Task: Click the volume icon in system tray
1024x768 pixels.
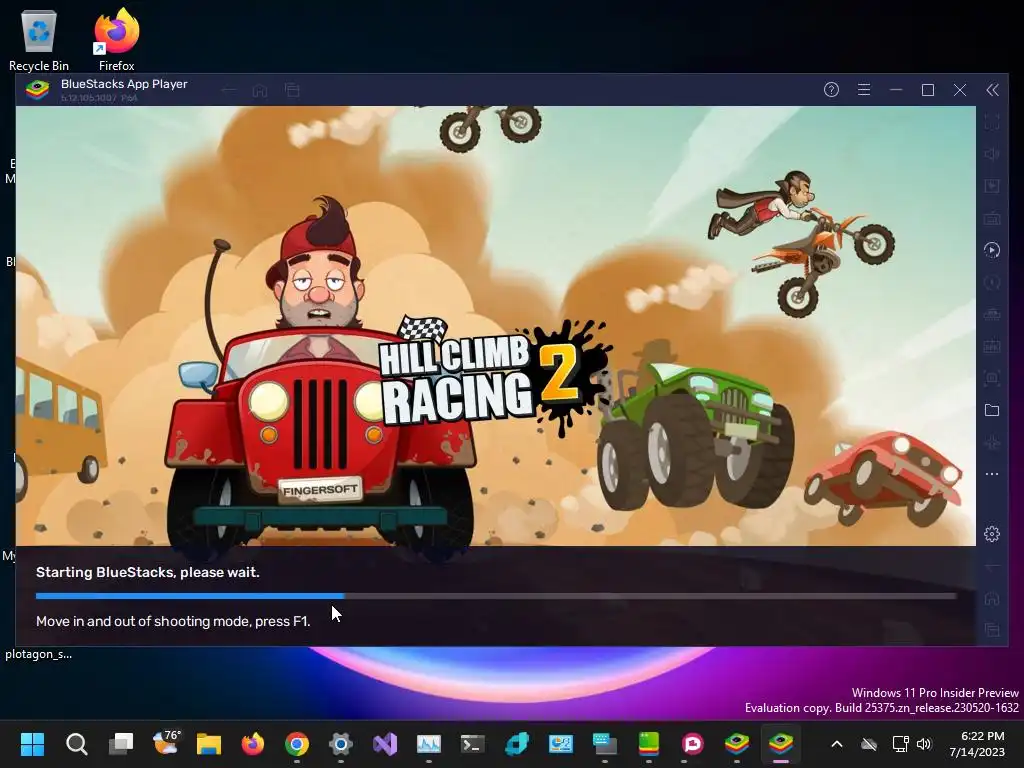Action: point(924,744)
